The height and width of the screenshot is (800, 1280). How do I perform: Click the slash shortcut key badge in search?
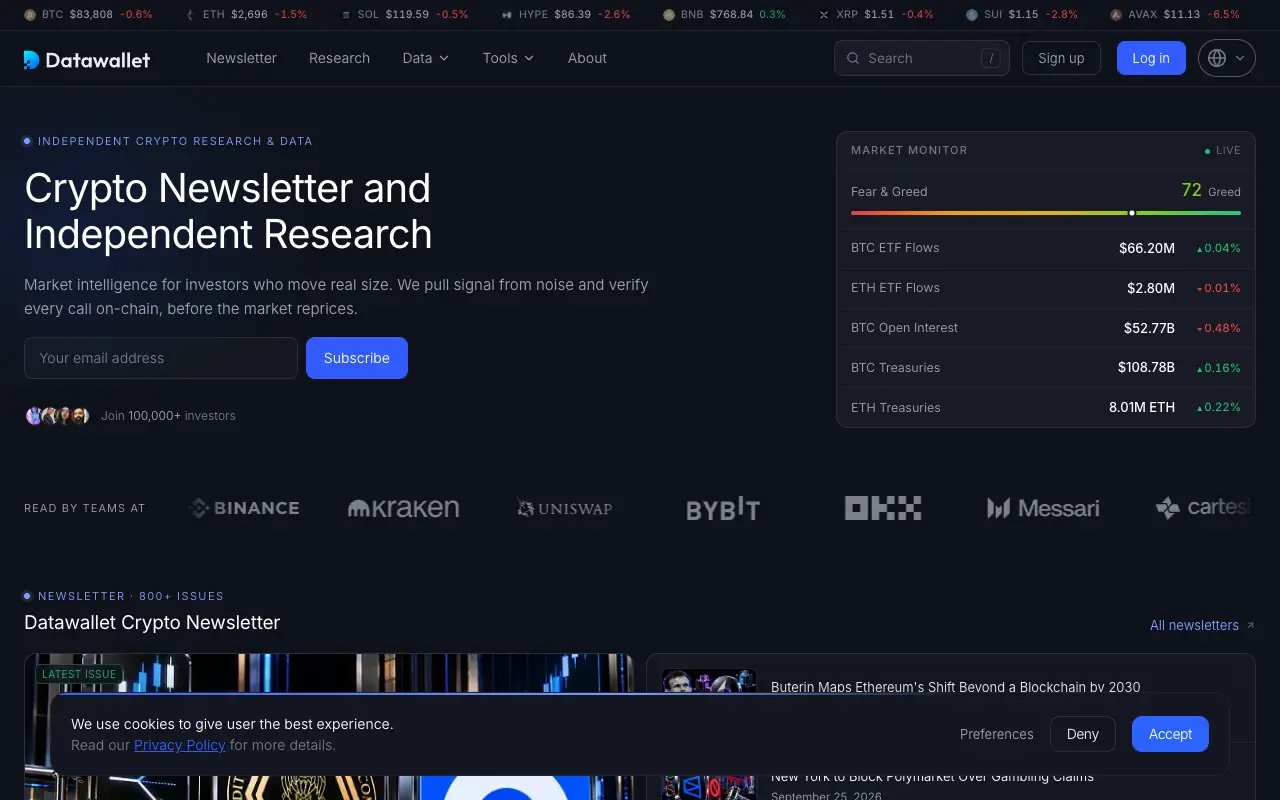pos(991,58)
